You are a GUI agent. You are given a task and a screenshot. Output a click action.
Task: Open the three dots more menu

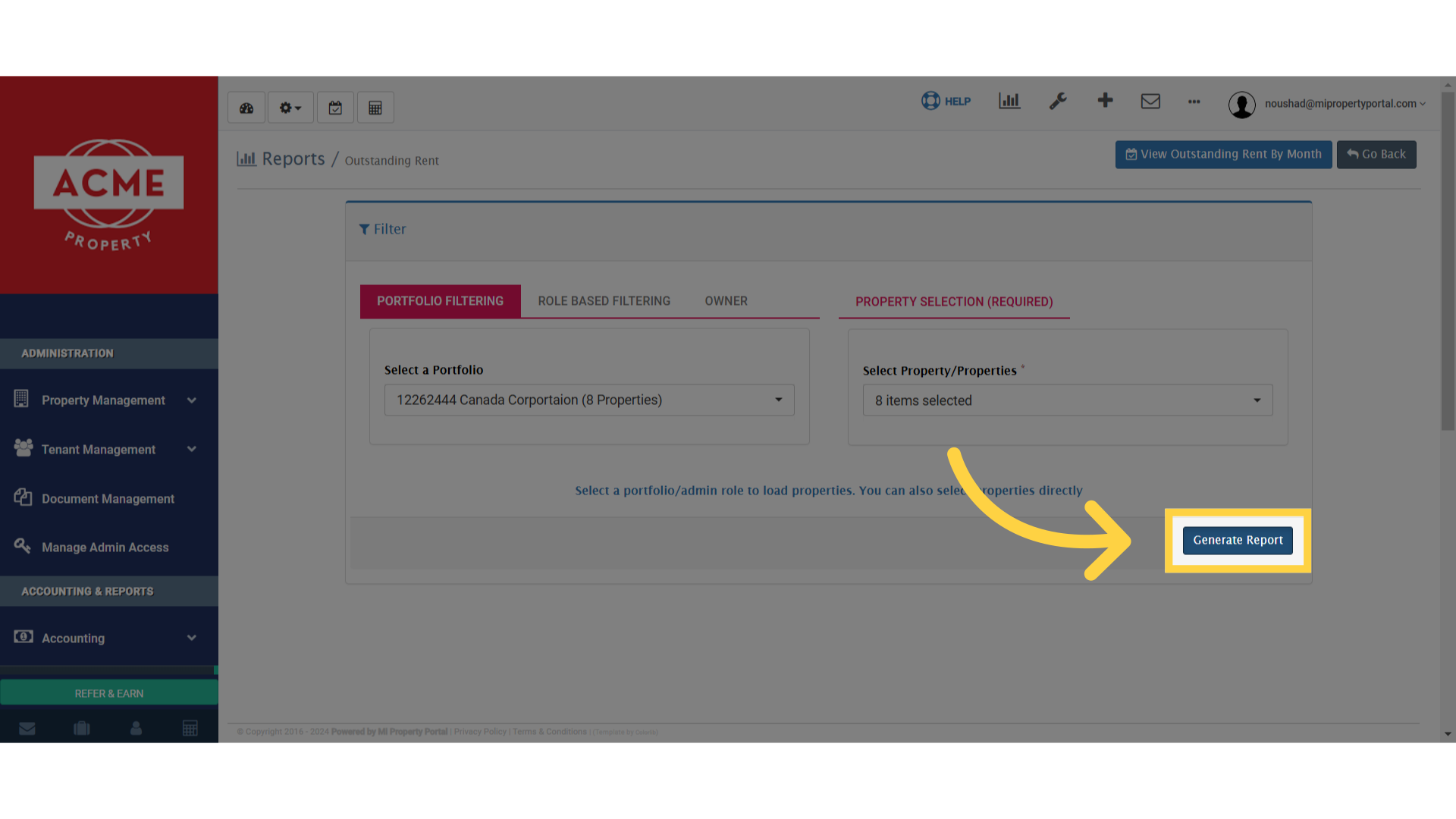[x=1194, y=102]
